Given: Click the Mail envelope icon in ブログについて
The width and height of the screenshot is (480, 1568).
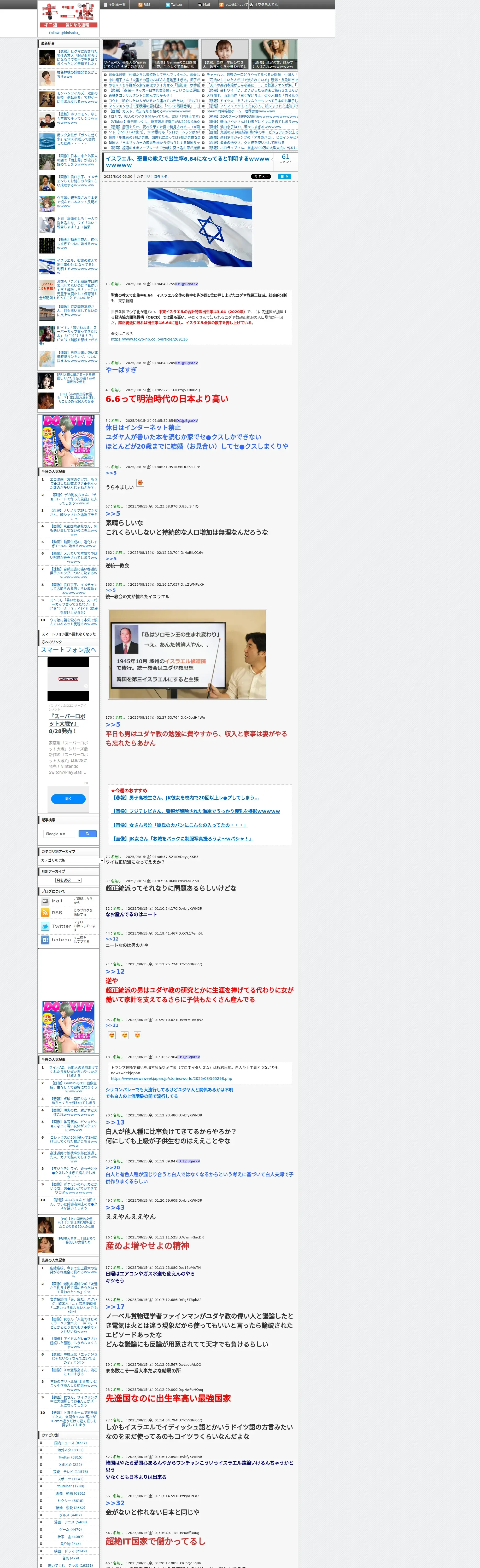Looking at the screenshot, I should pos(45,901).
